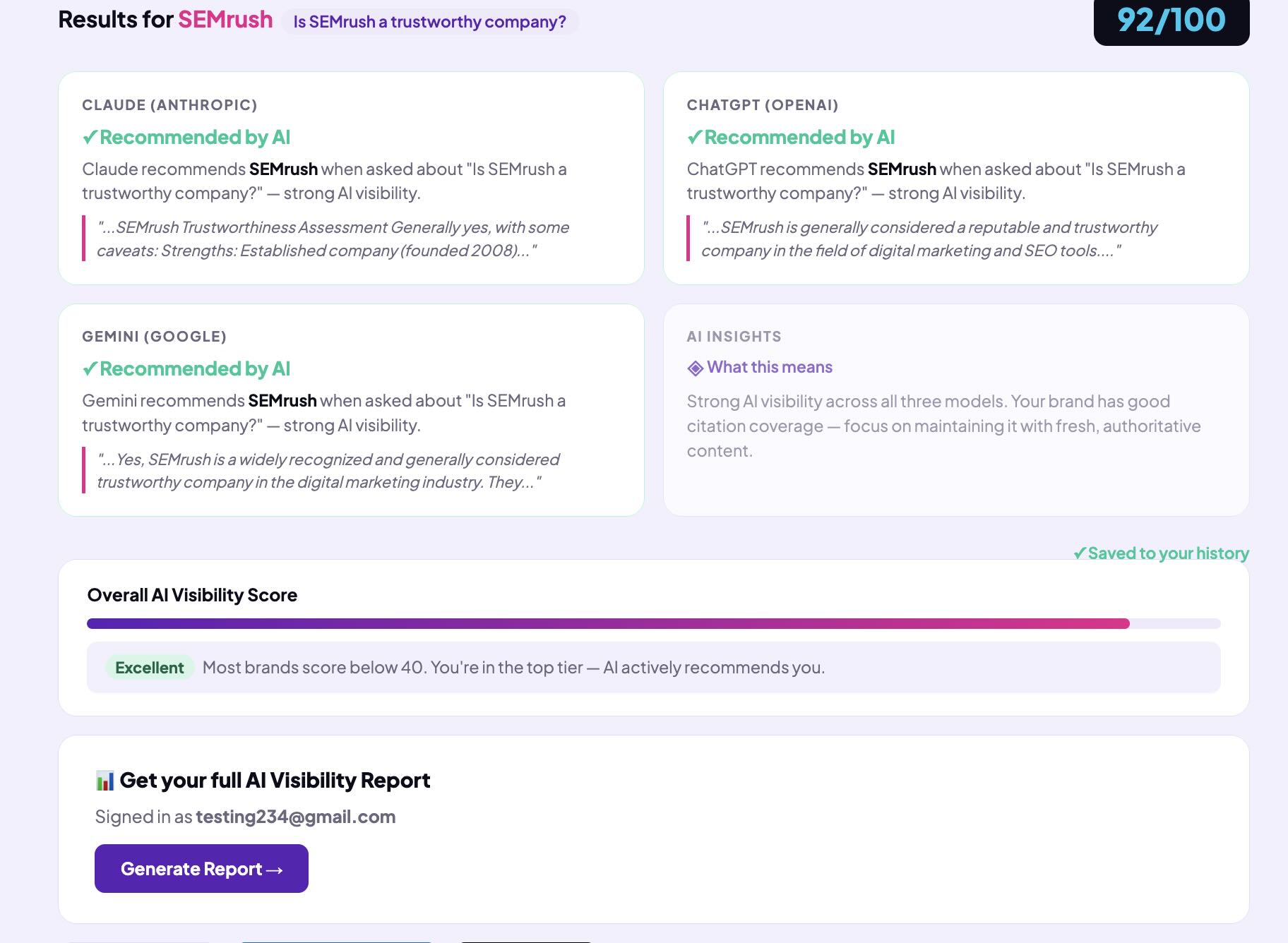
Task: Click the 'CHATGPT (OPENAI)' card heading
Action: (763, 105)
